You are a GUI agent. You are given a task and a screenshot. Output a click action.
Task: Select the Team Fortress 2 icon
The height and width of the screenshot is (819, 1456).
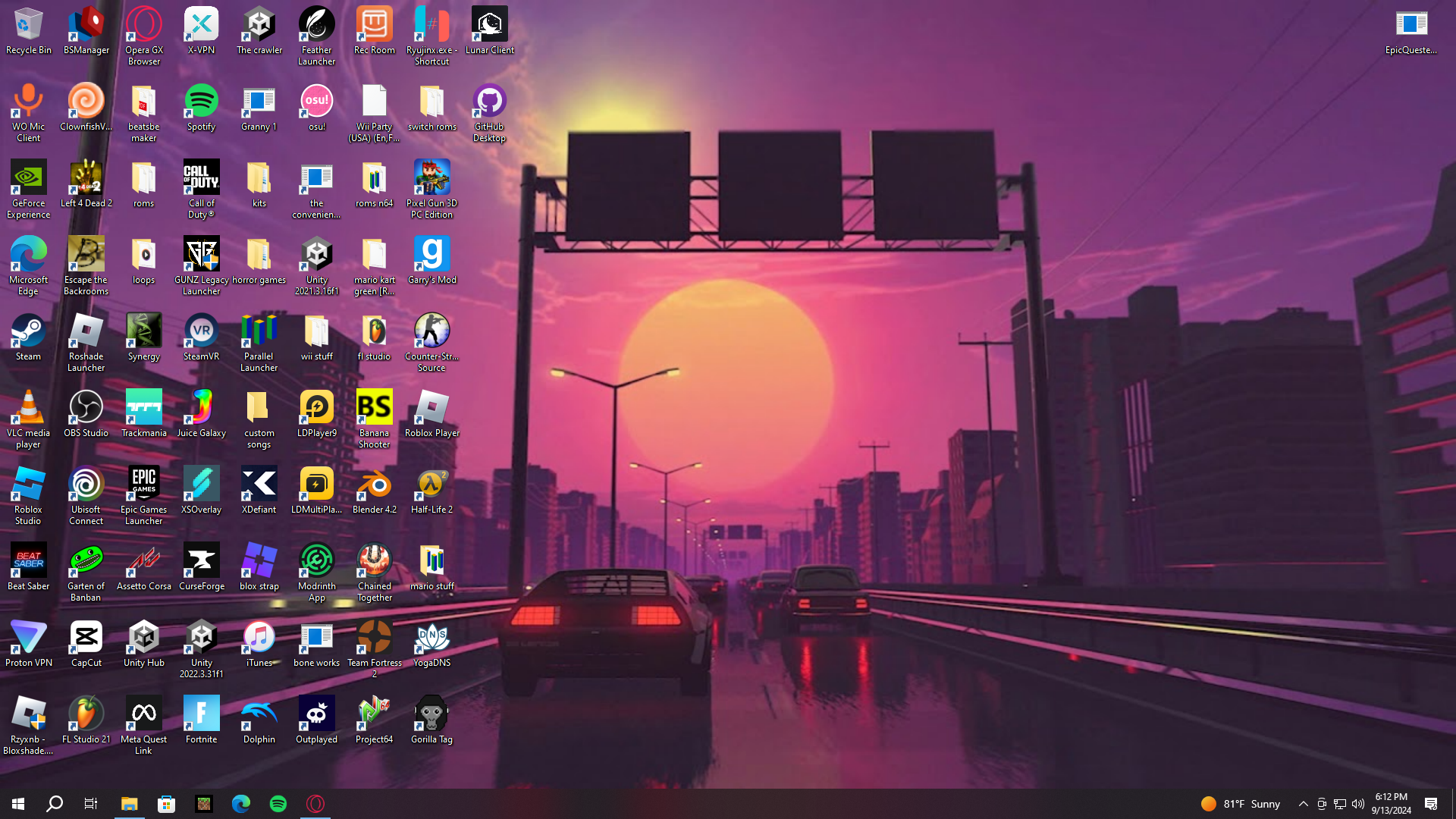(375, 649)
